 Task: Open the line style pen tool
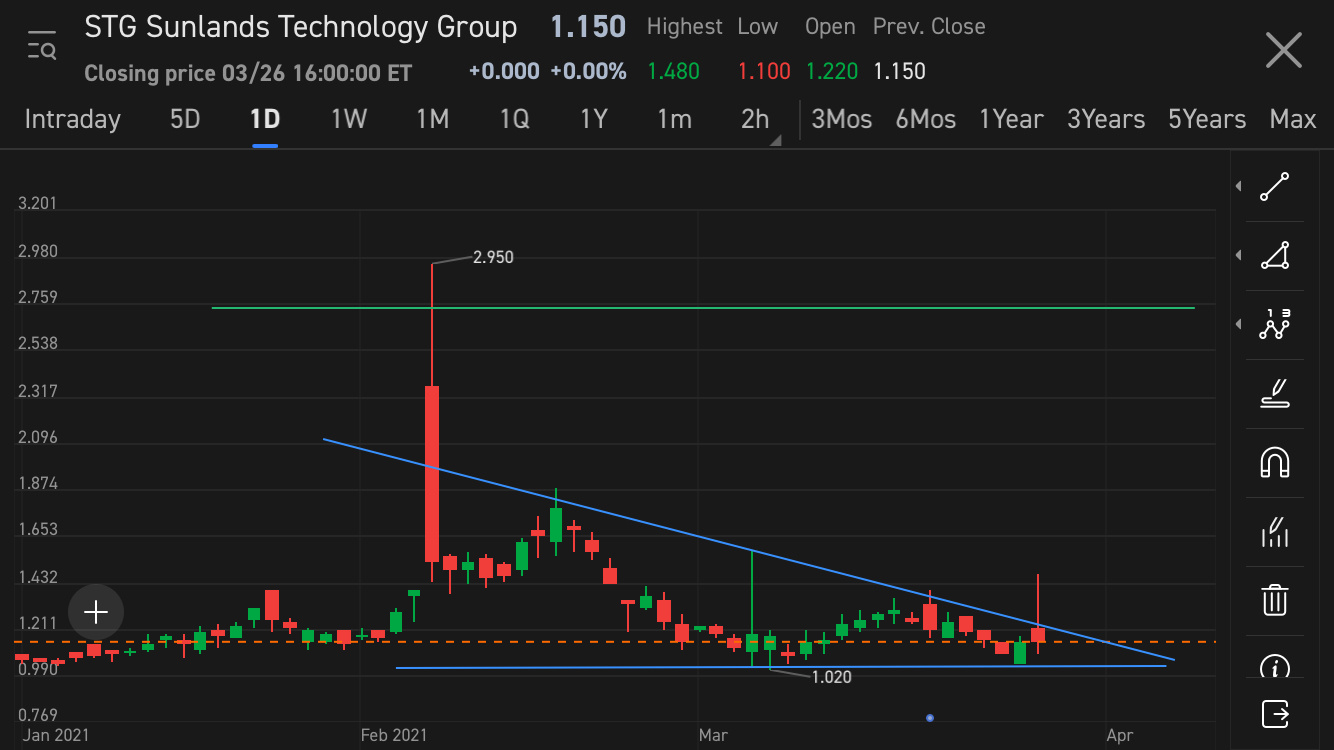tap(1274, 393)
